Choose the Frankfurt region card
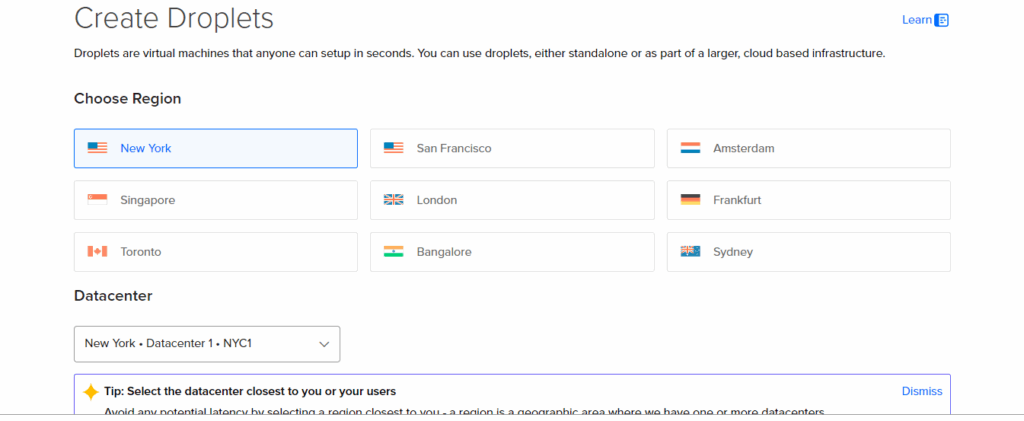Image resolution: width=1024 pixels, height=421 pixels. [808, 200]
